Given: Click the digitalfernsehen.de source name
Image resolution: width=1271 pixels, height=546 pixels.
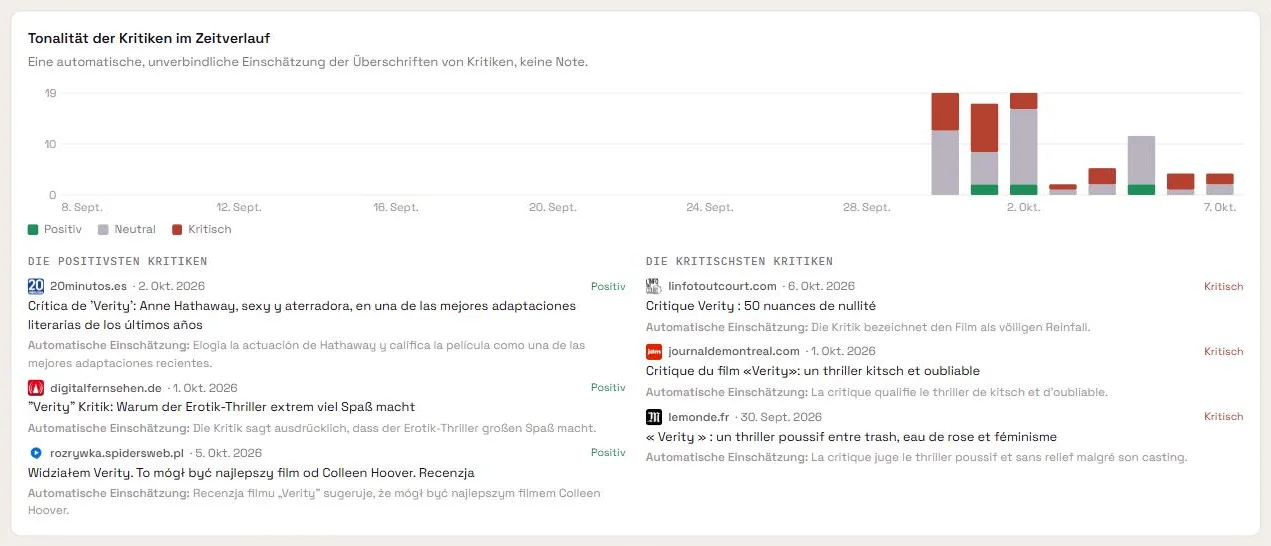Looking at the screenshot, I should (106, 387).
